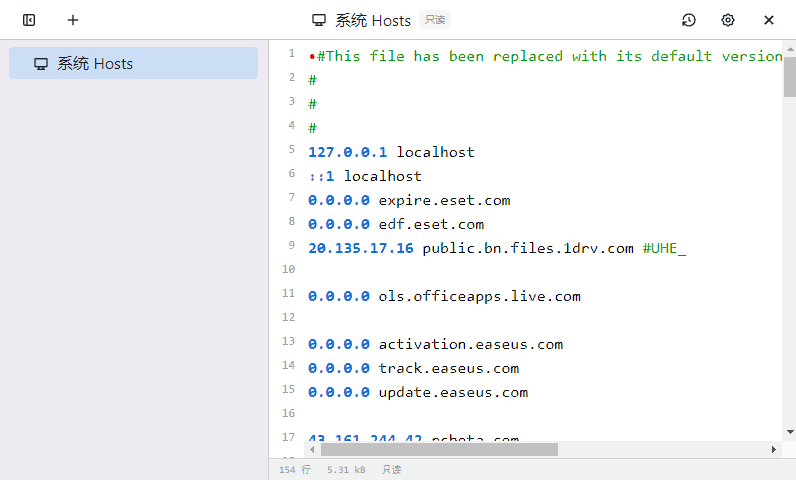796x480 pixels.
Task: Select 系统 Hosts in the sidebar
Action: pos(133,63)
